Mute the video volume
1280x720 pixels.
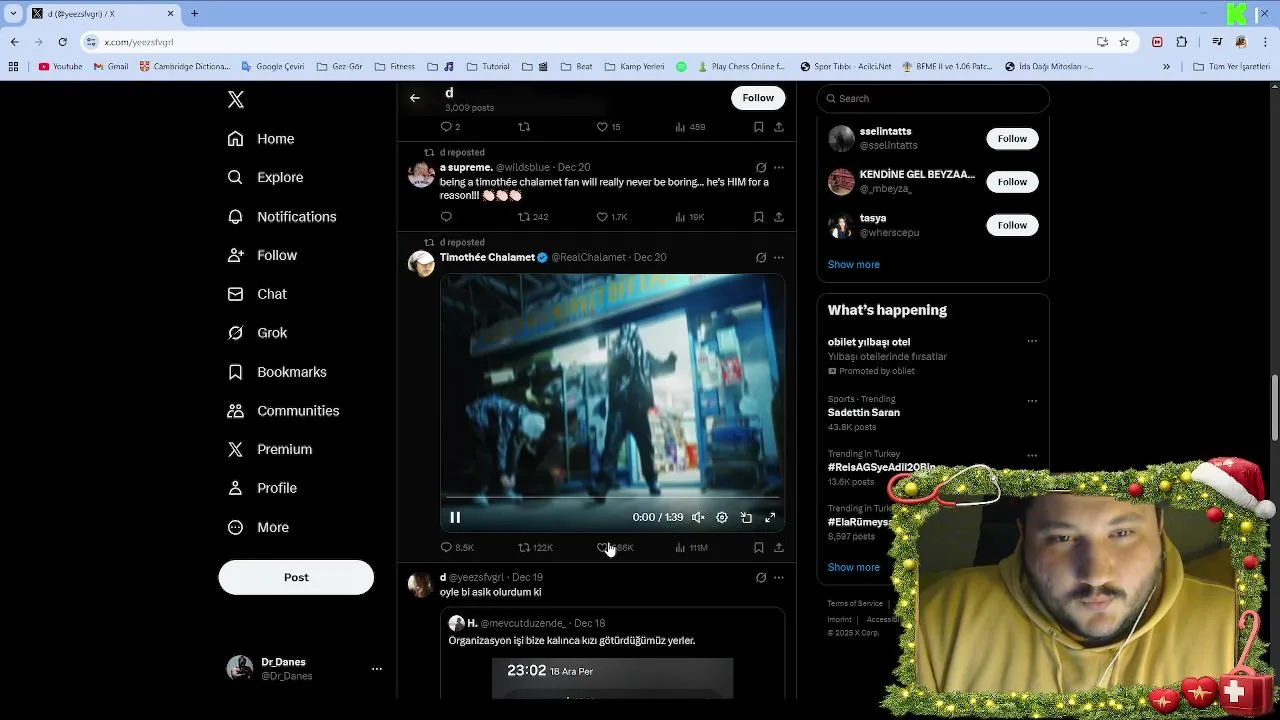point(698,517)
